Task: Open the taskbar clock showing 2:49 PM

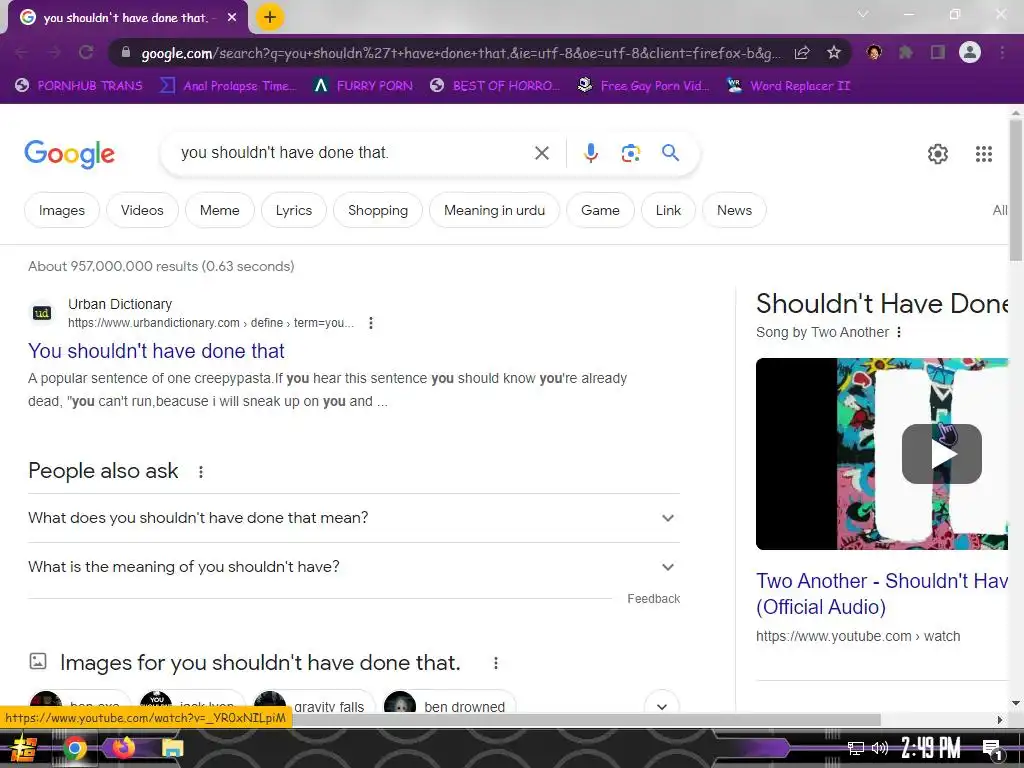Action: (931, 748)
